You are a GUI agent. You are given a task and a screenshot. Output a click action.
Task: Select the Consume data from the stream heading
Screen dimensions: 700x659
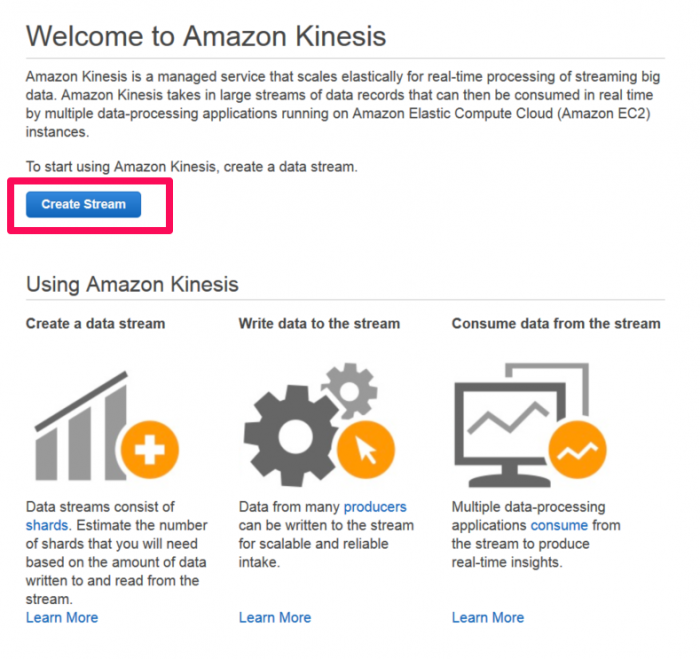(556, 323)
